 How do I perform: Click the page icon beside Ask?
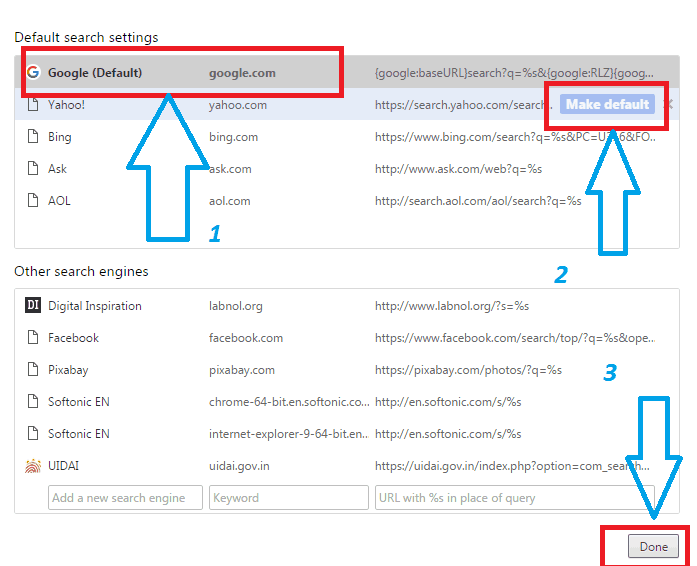coord(33,169)
